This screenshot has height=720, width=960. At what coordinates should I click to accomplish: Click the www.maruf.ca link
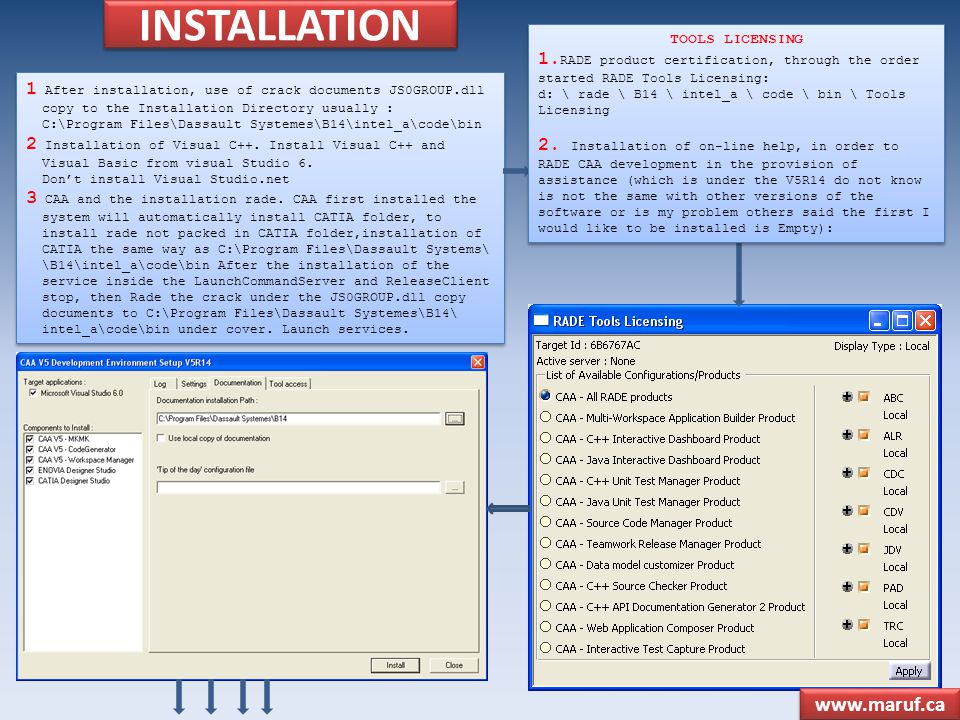(879, 705)
